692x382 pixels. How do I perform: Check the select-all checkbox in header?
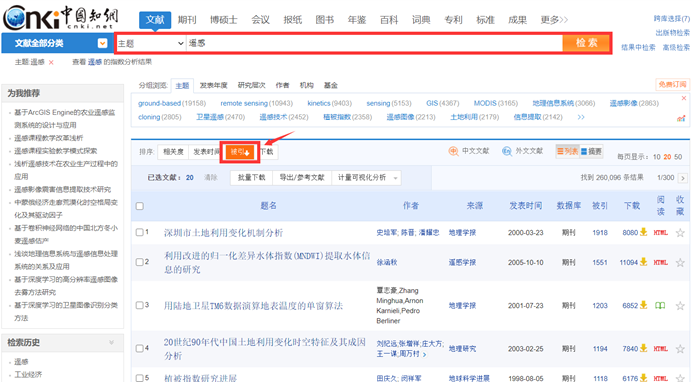139,206
